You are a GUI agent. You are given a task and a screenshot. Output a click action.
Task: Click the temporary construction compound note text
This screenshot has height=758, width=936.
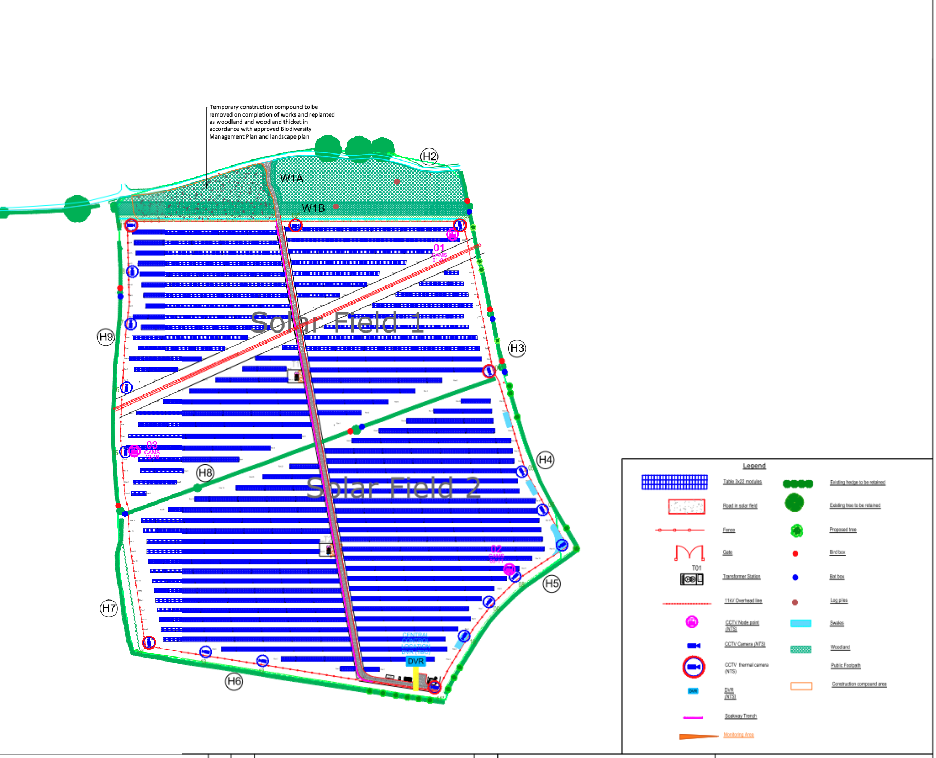pyautogui.click(x=271, y=128)
